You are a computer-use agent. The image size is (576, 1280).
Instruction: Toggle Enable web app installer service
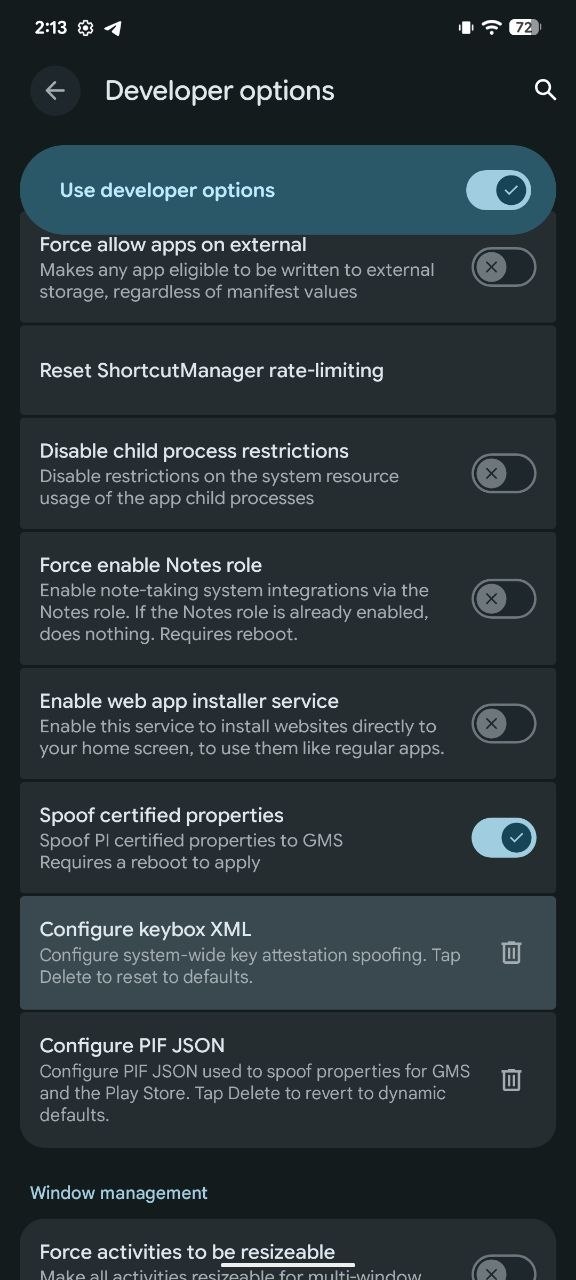pos(504,723)
